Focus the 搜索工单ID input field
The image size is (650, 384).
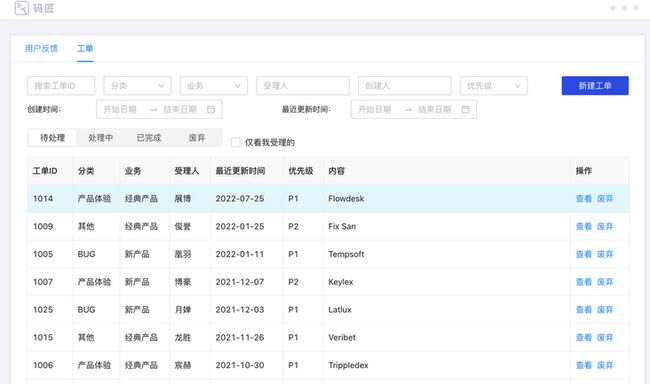tap(61, 86)
